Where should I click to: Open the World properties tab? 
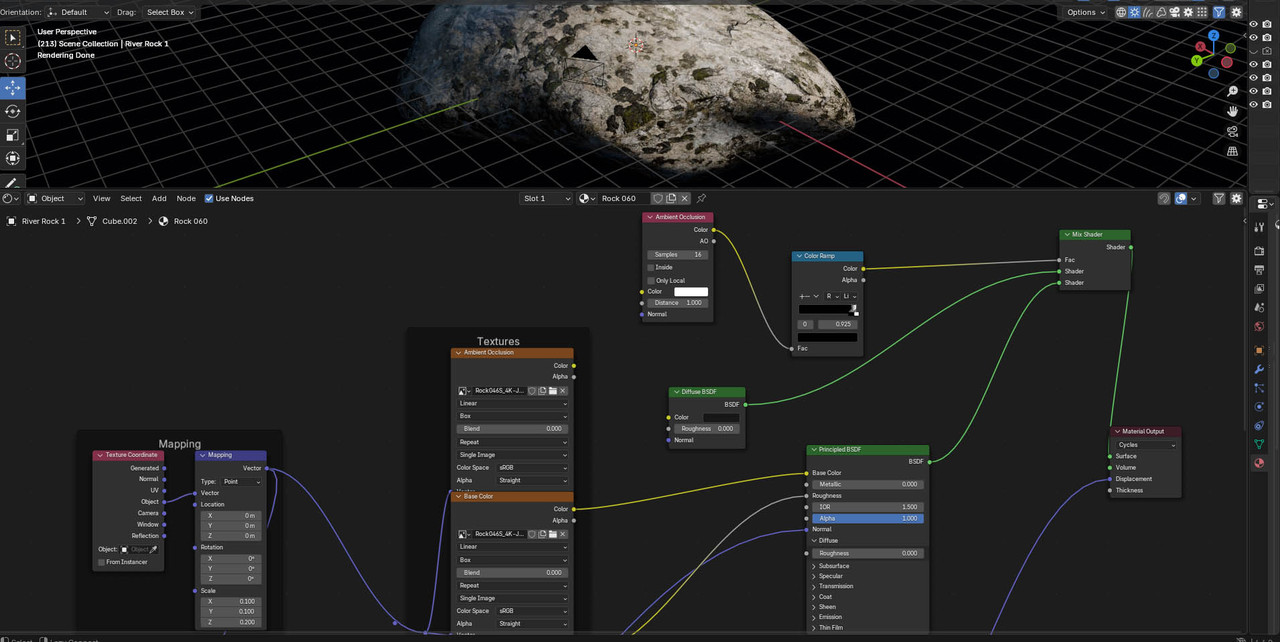pos(1259,326)
